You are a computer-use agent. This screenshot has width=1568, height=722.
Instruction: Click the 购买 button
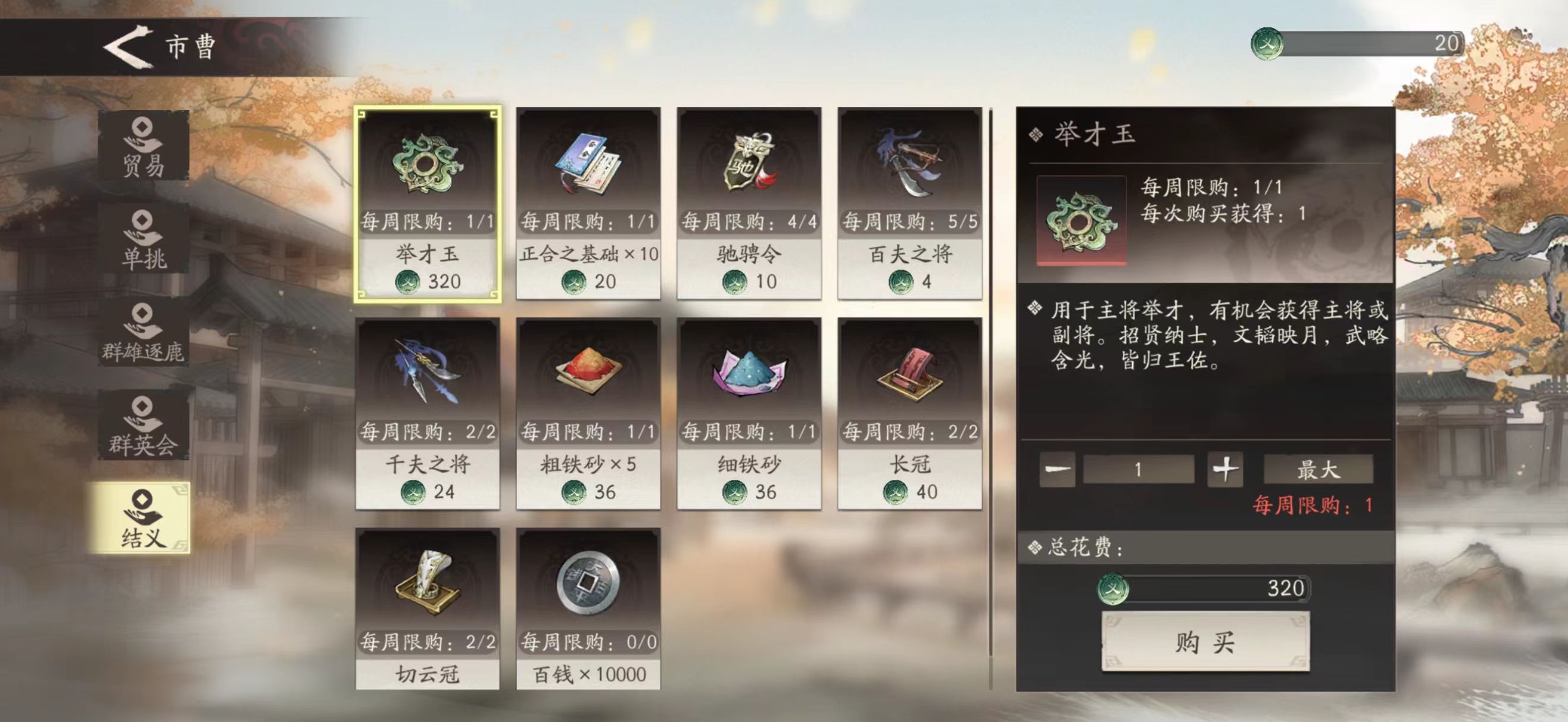1205,642
